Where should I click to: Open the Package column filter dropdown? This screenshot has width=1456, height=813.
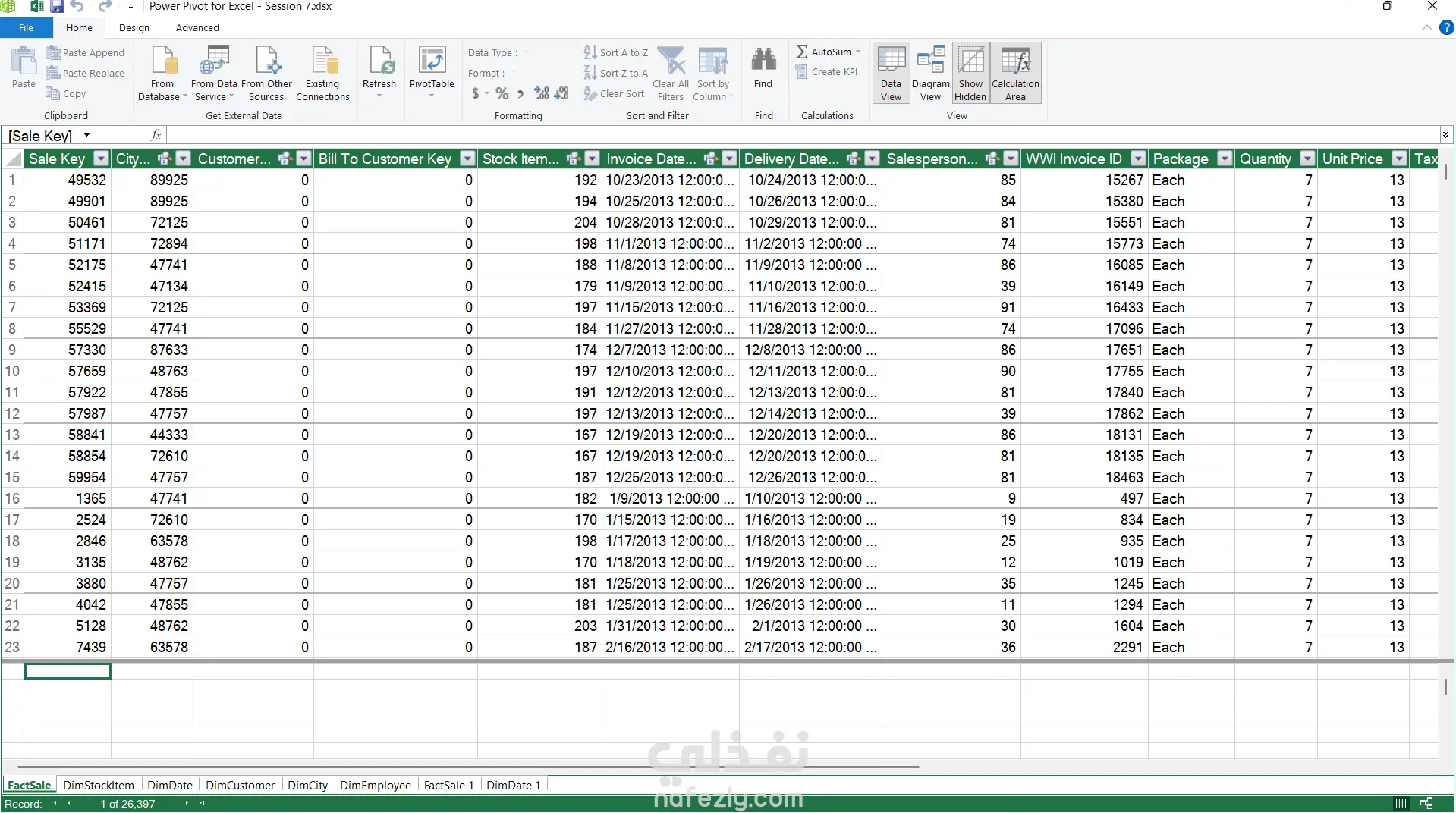[1225, 159]
